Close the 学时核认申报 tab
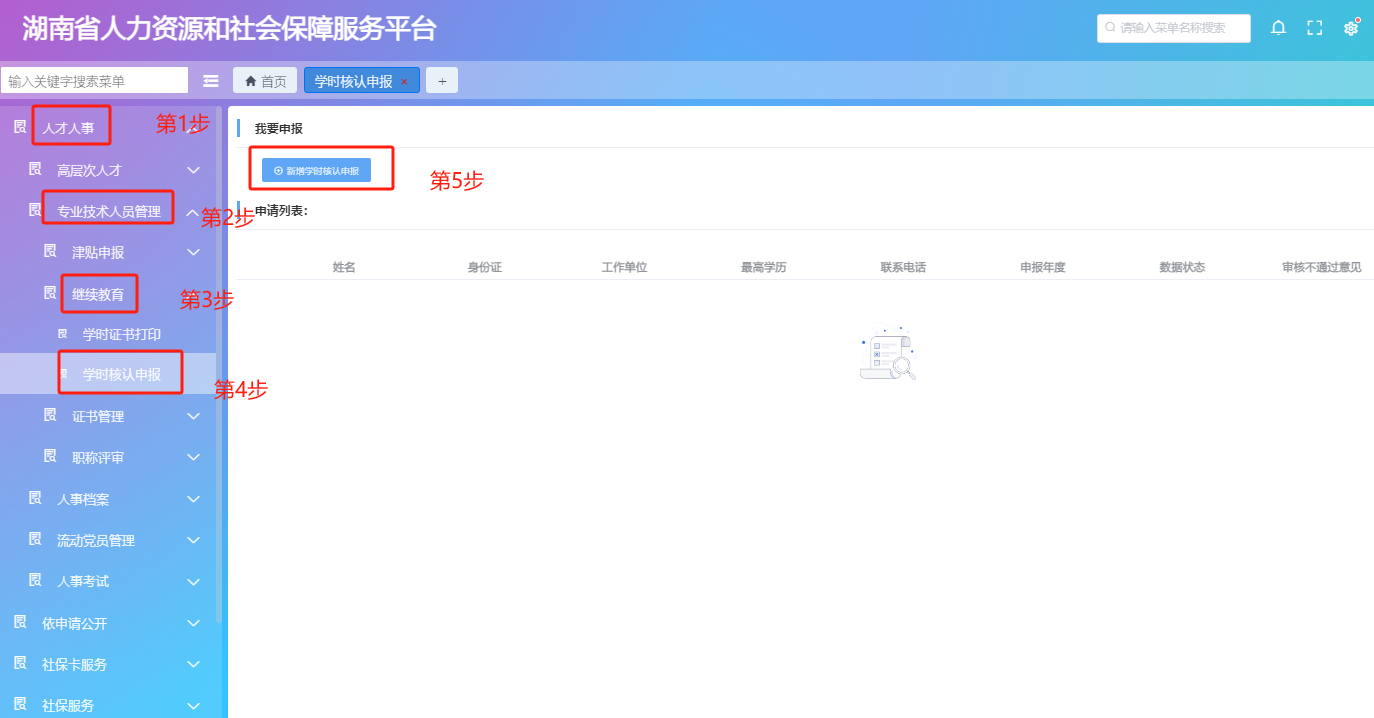Image resolution: width=1374 pixels, height=718 pixels. (404, 82)
